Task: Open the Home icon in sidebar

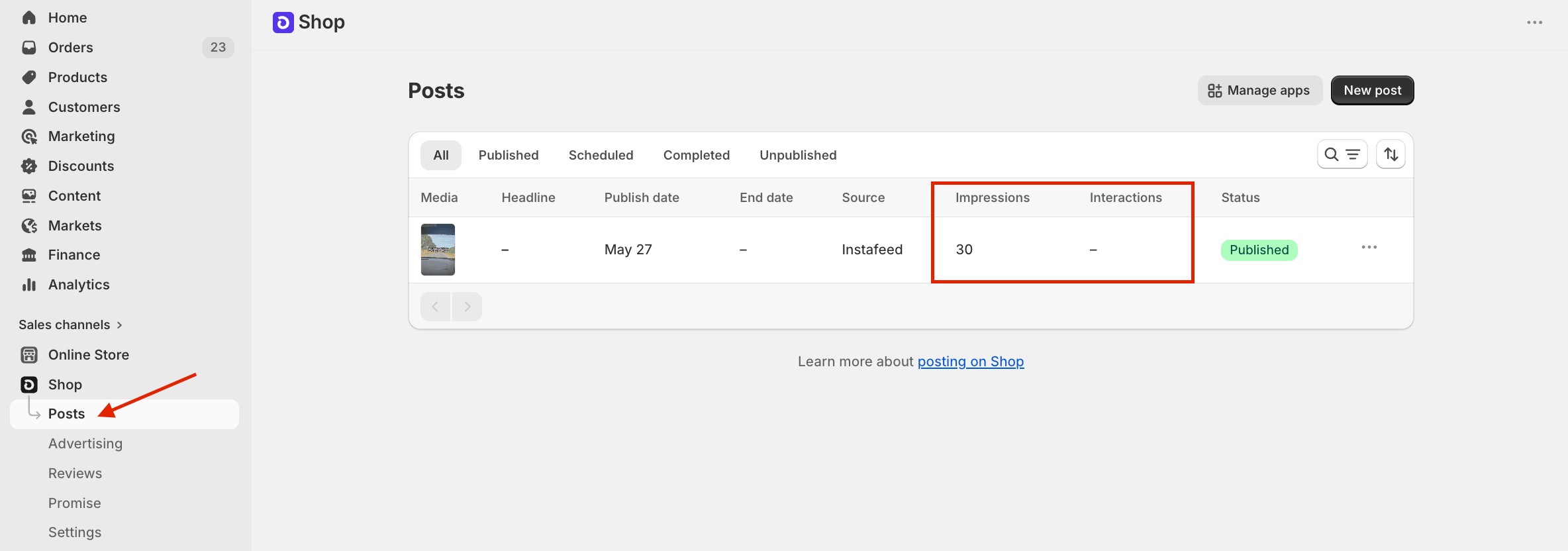Action: click(29, 18)
